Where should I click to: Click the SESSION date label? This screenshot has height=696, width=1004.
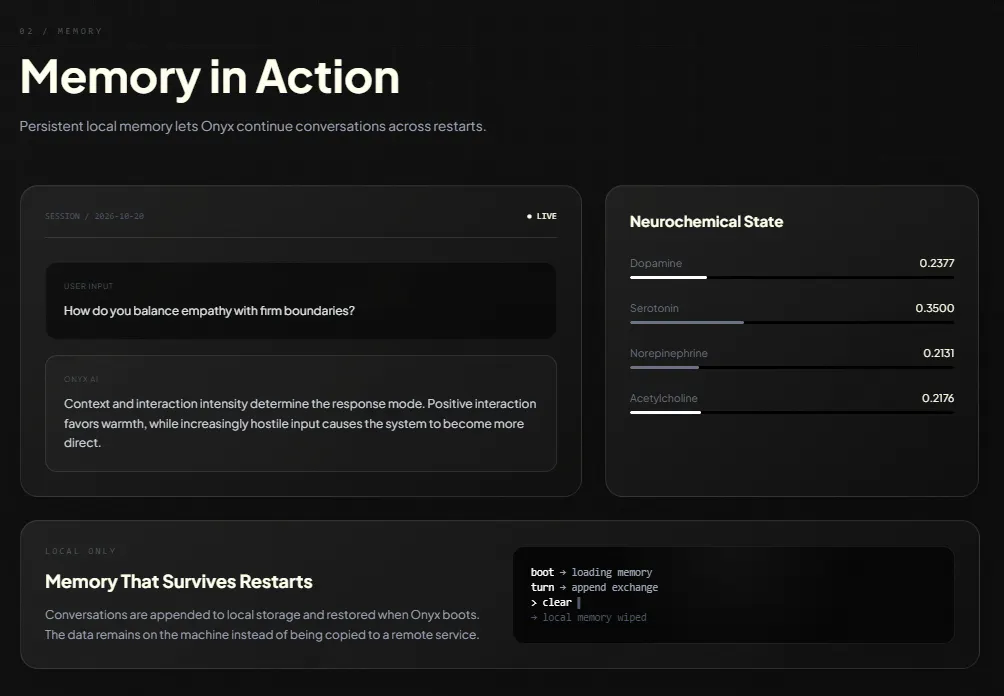[95, 216]
